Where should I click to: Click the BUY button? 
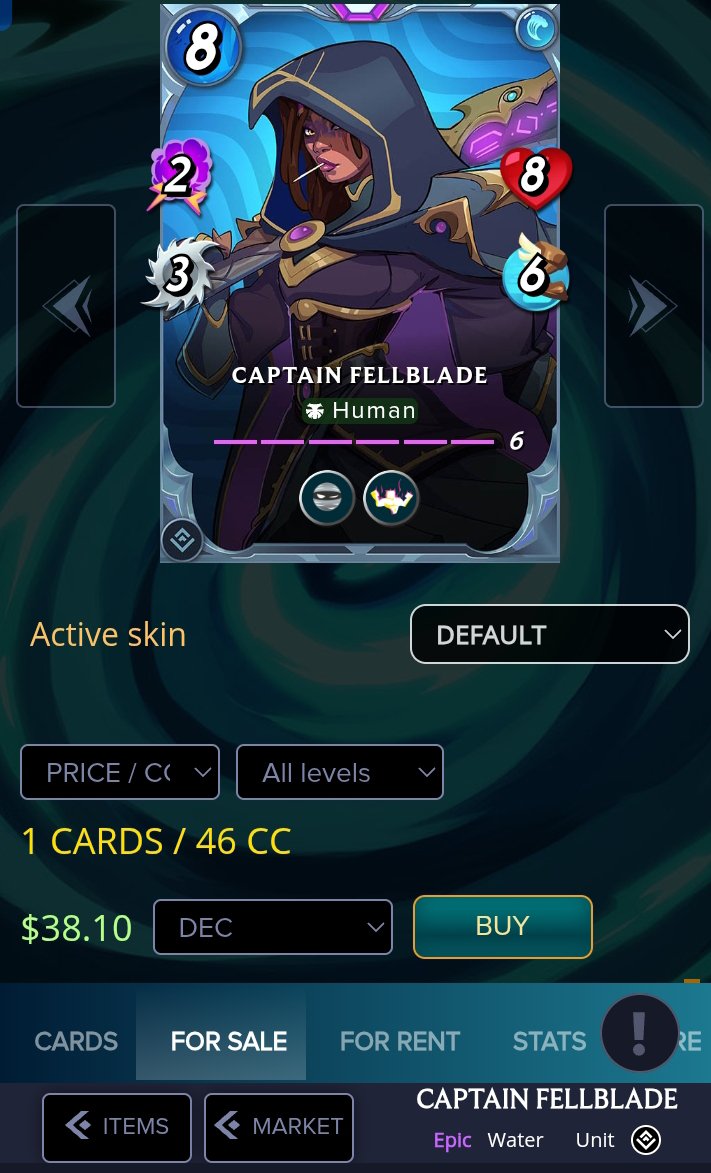pos(503,926)
